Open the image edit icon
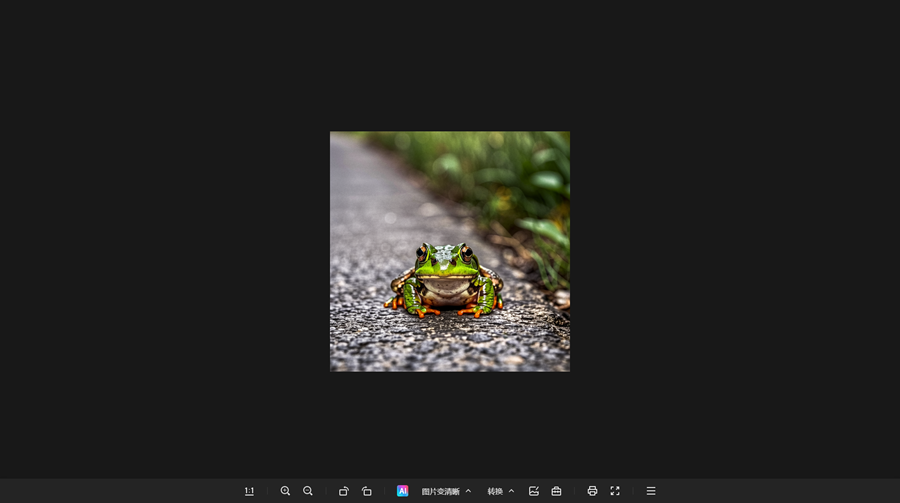The image size is (900, 503). coord(534,491)
